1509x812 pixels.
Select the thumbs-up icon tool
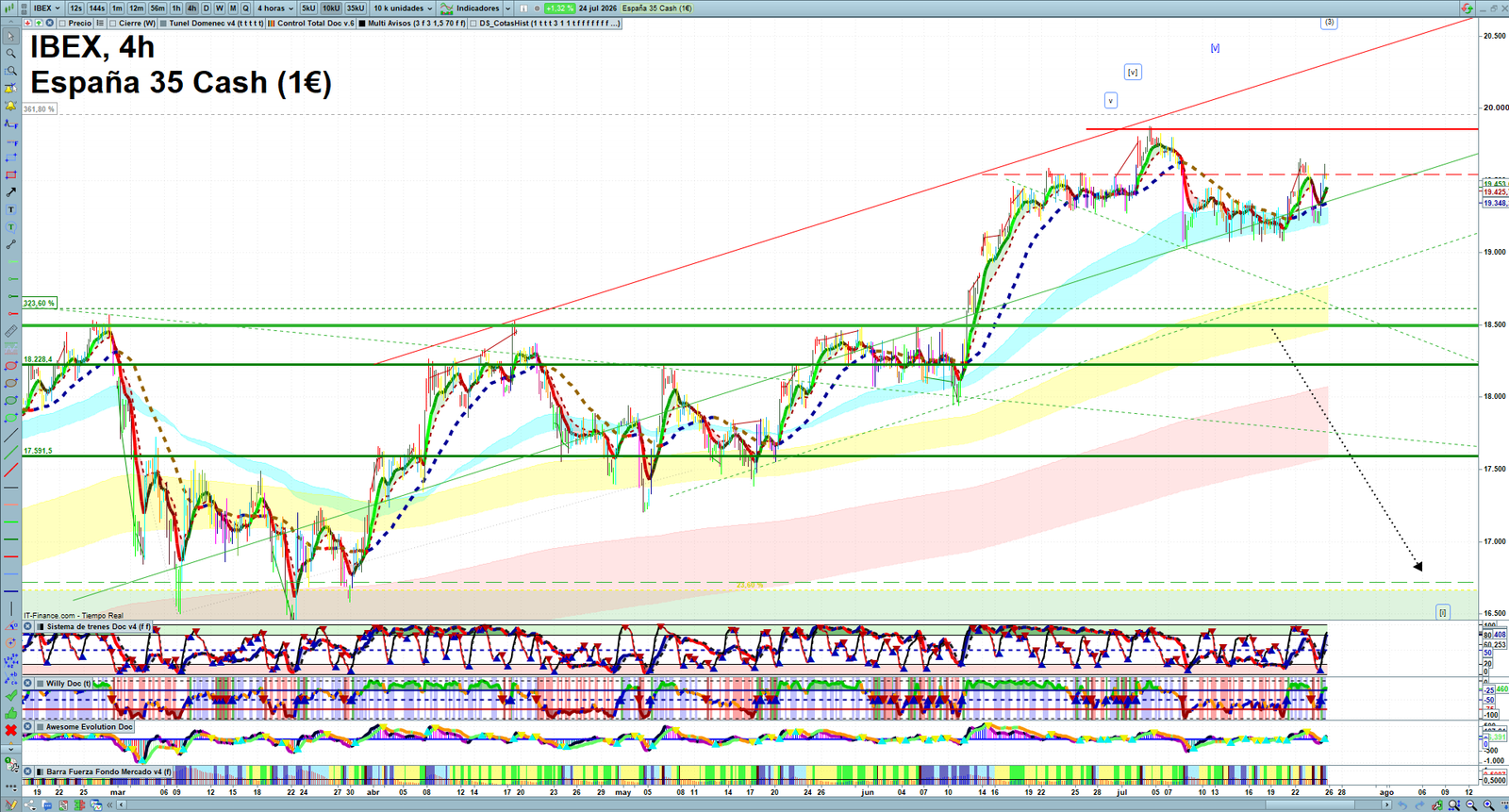(11, 714)
